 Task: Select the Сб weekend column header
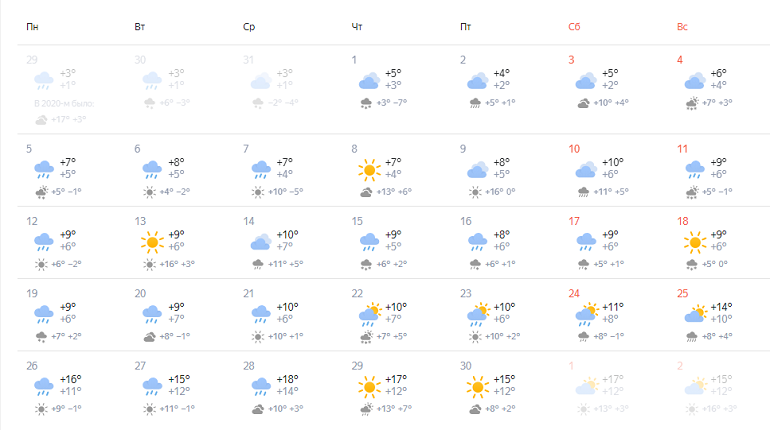click(x=574, y=27)
